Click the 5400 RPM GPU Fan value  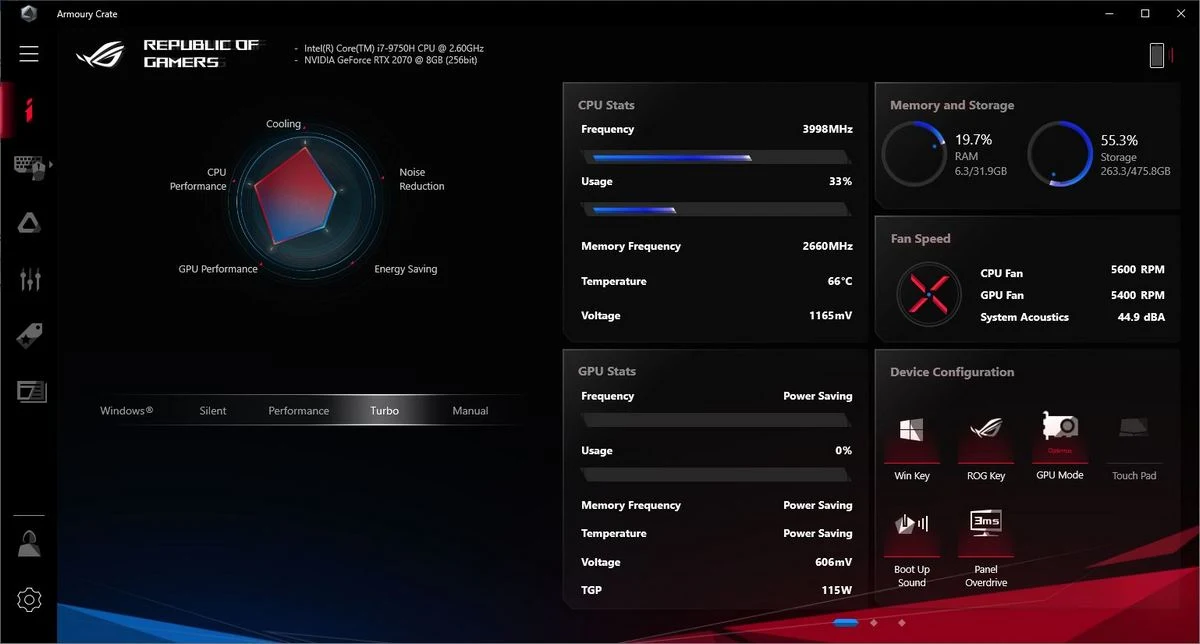pos(1138,295)
